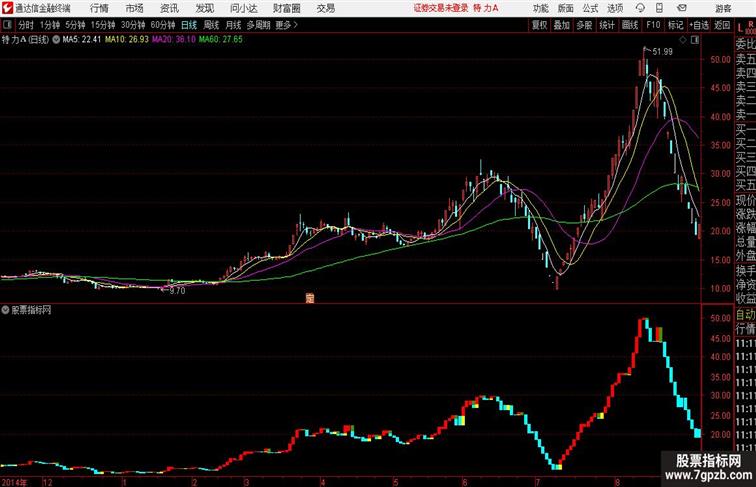Click the 2014年 date label on the time axis

click(x=14, y=482)
